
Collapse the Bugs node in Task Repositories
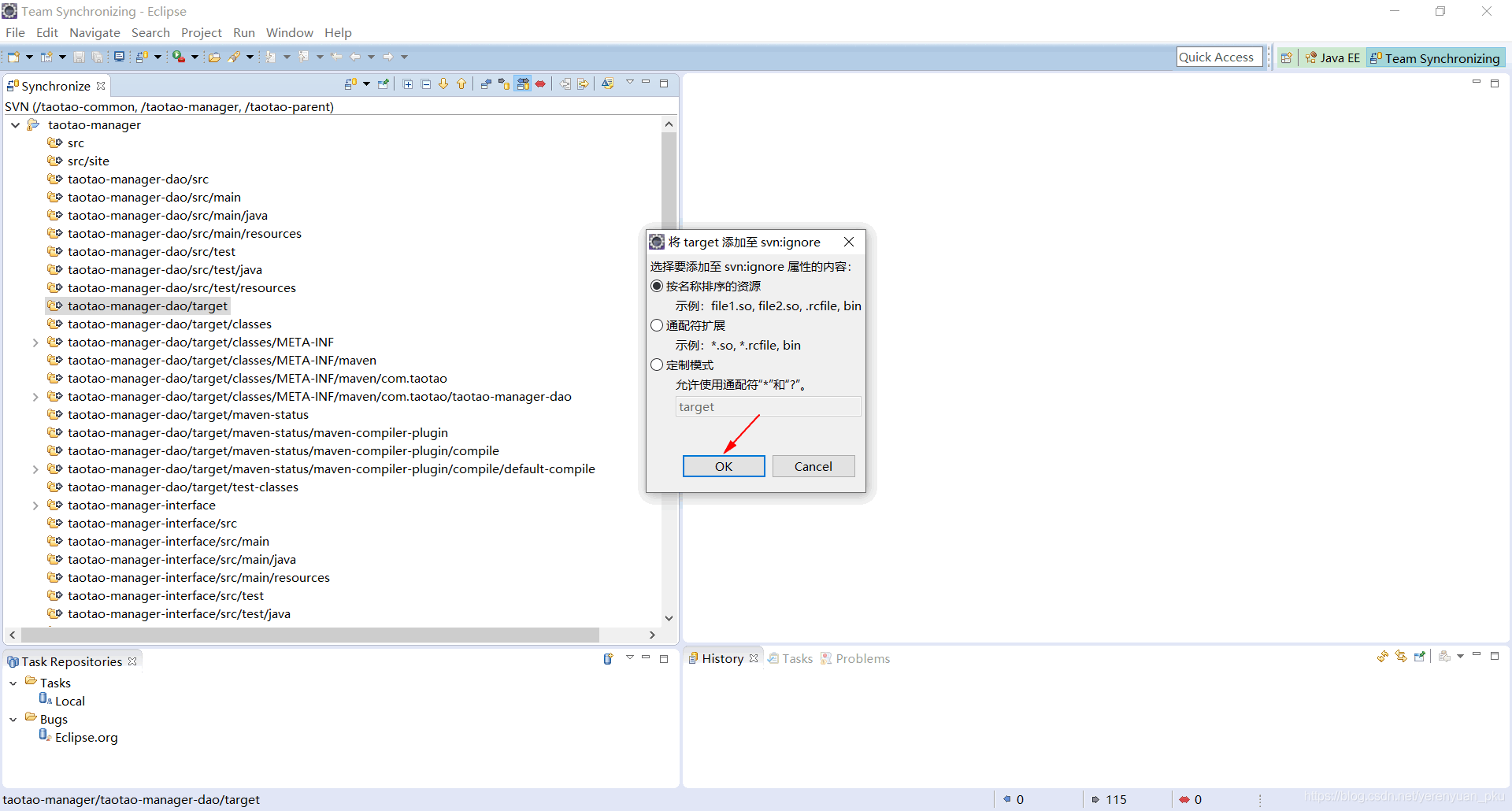click(13, 720)
